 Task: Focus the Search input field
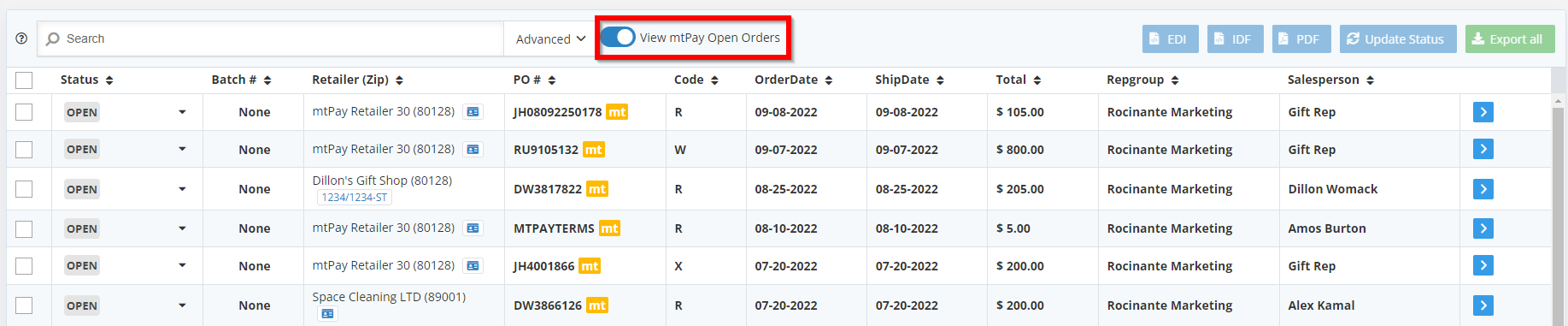271,39
